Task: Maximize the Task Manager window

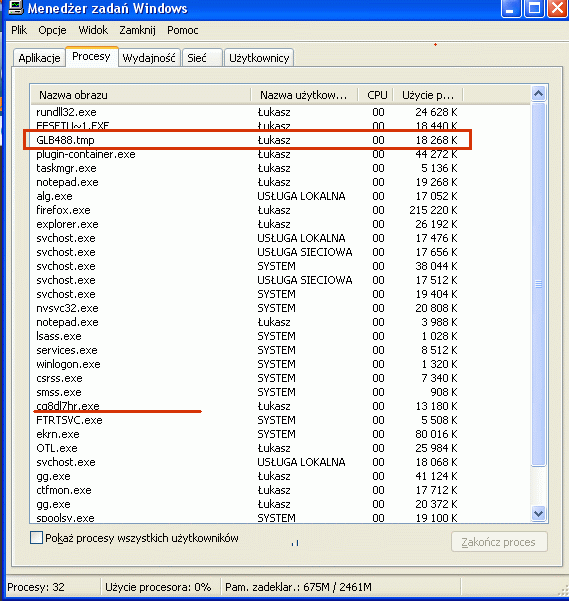Action: tap(534, 8)
